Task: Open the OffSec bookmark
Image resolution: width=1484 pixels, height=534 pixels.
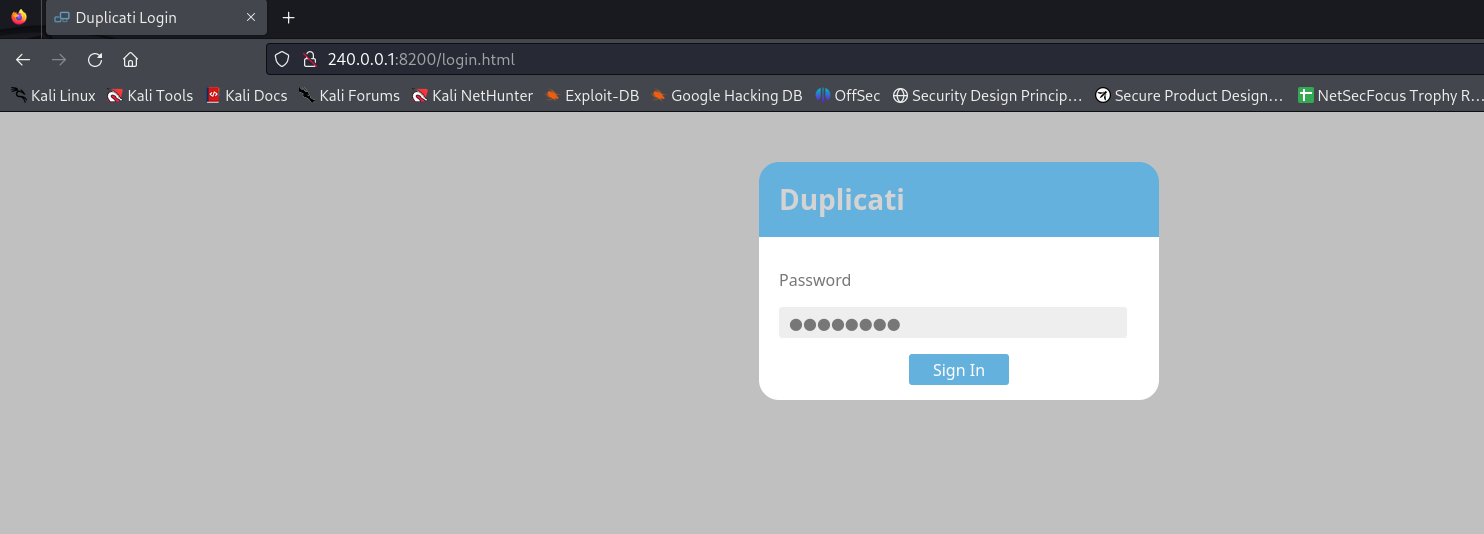Action: [x=848, y=96]
